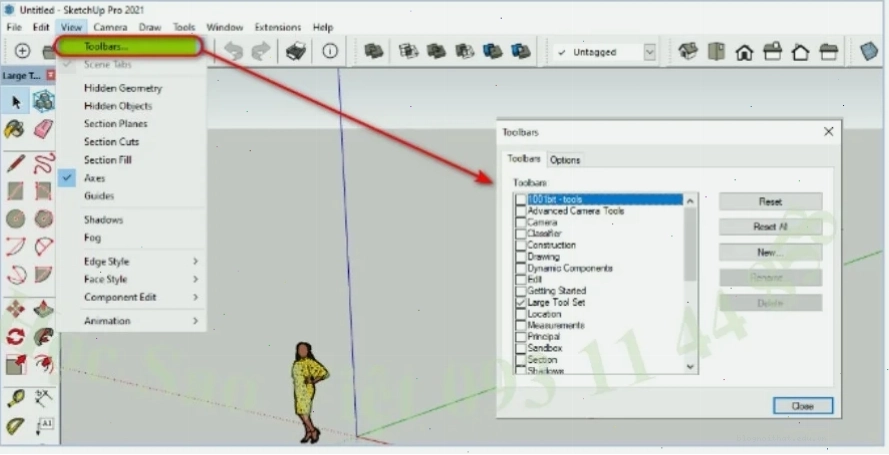This screenshot has width=889, height=455.
Task: Click the Close button in dialog
Action: [x=803, y=406]
